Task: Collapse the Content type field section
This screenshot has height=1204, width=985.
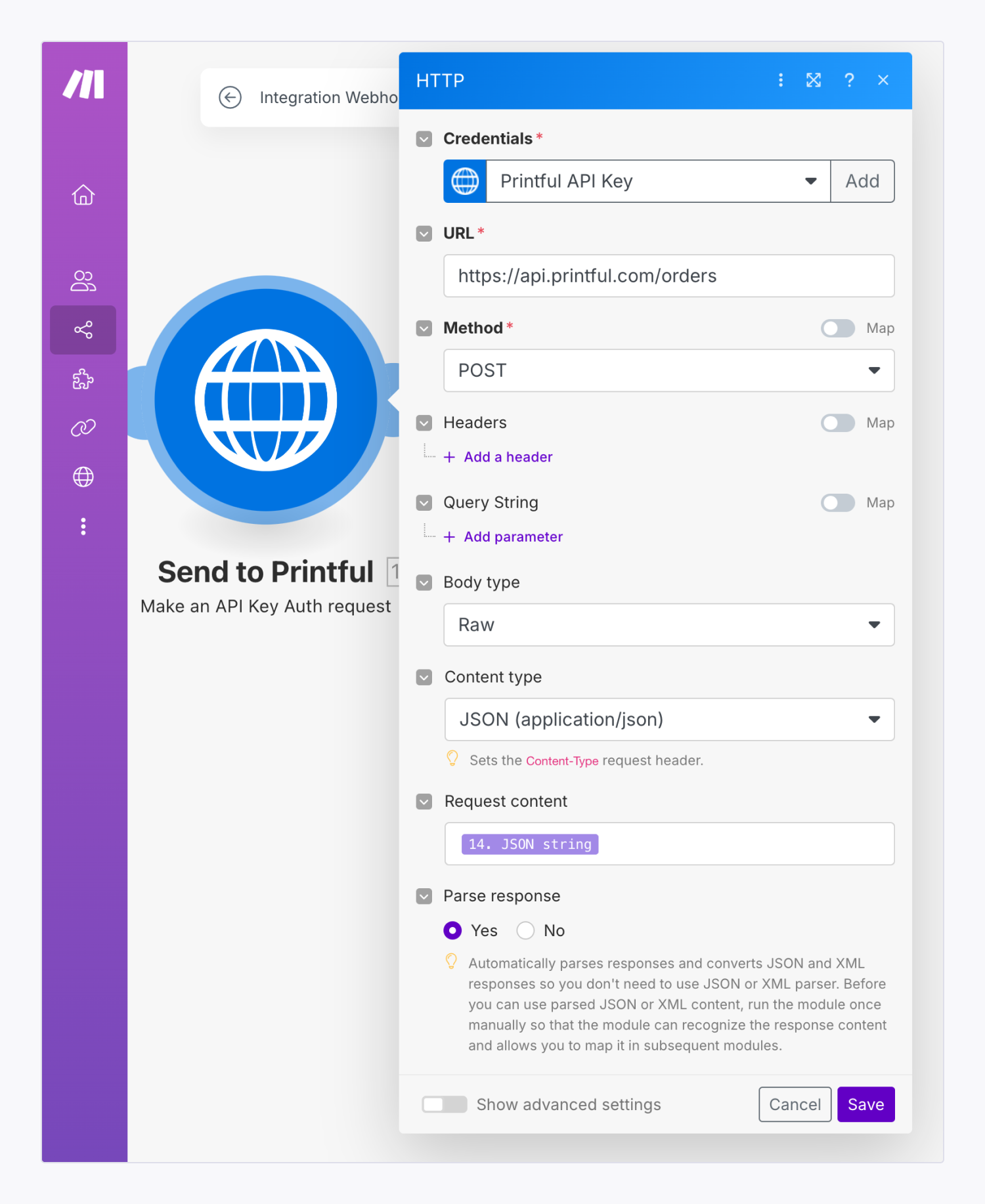Action: pos(424,677)
